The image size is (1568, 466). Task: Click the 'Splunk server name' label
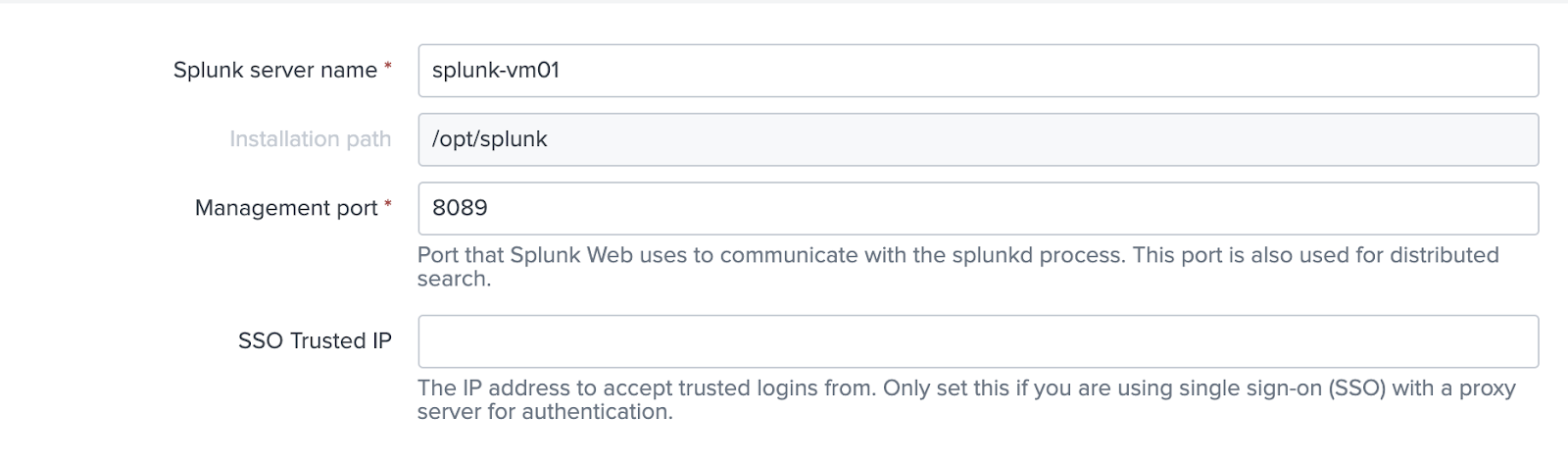tap(274, 71)
